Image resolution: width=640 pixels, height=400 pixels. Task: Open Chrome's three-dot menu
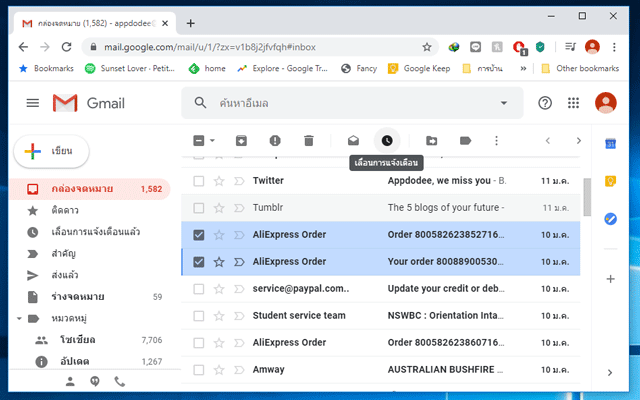[614, 47]
